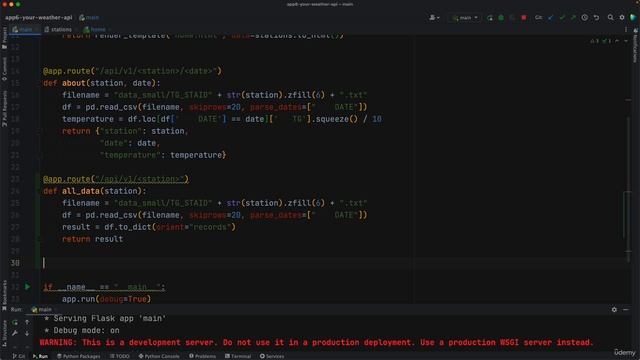This screenshot has height=360, width=640.
Task: Click the up arrow in Run panel
Action: [x=27, y=322]
